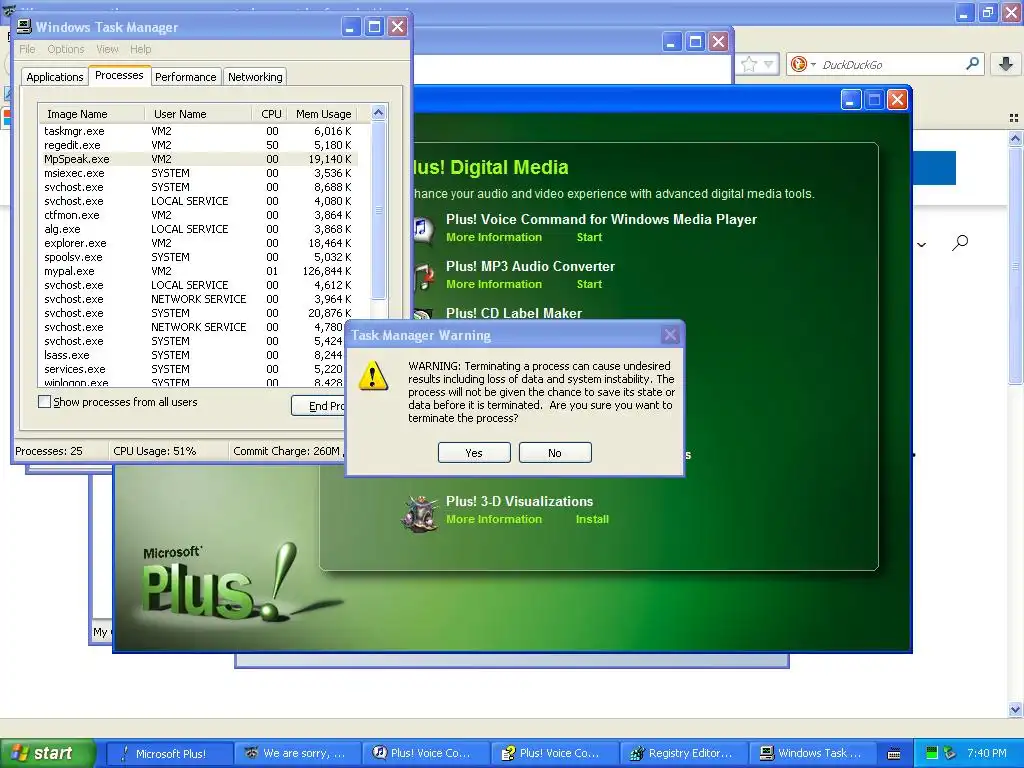This screenshot has width=1024, height=768.
Task: Open Task Manager View menu
Action: [x=107, y=49]
